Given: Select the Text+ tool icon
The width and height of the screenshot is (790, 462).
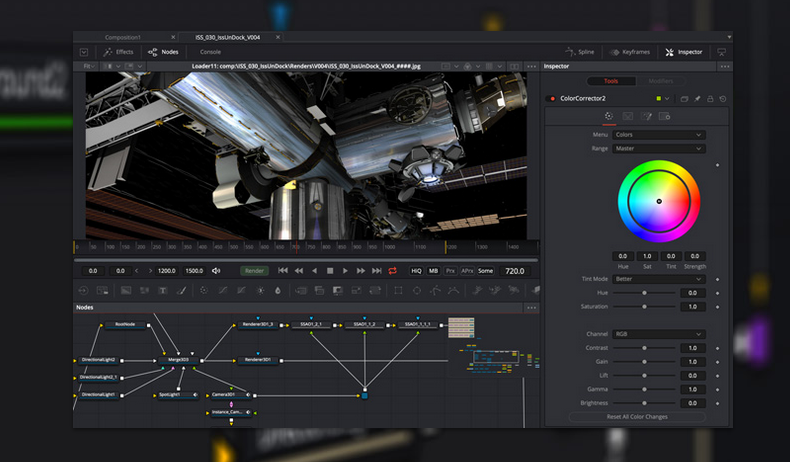Looking at the screenshot, I should pos(162,290).
